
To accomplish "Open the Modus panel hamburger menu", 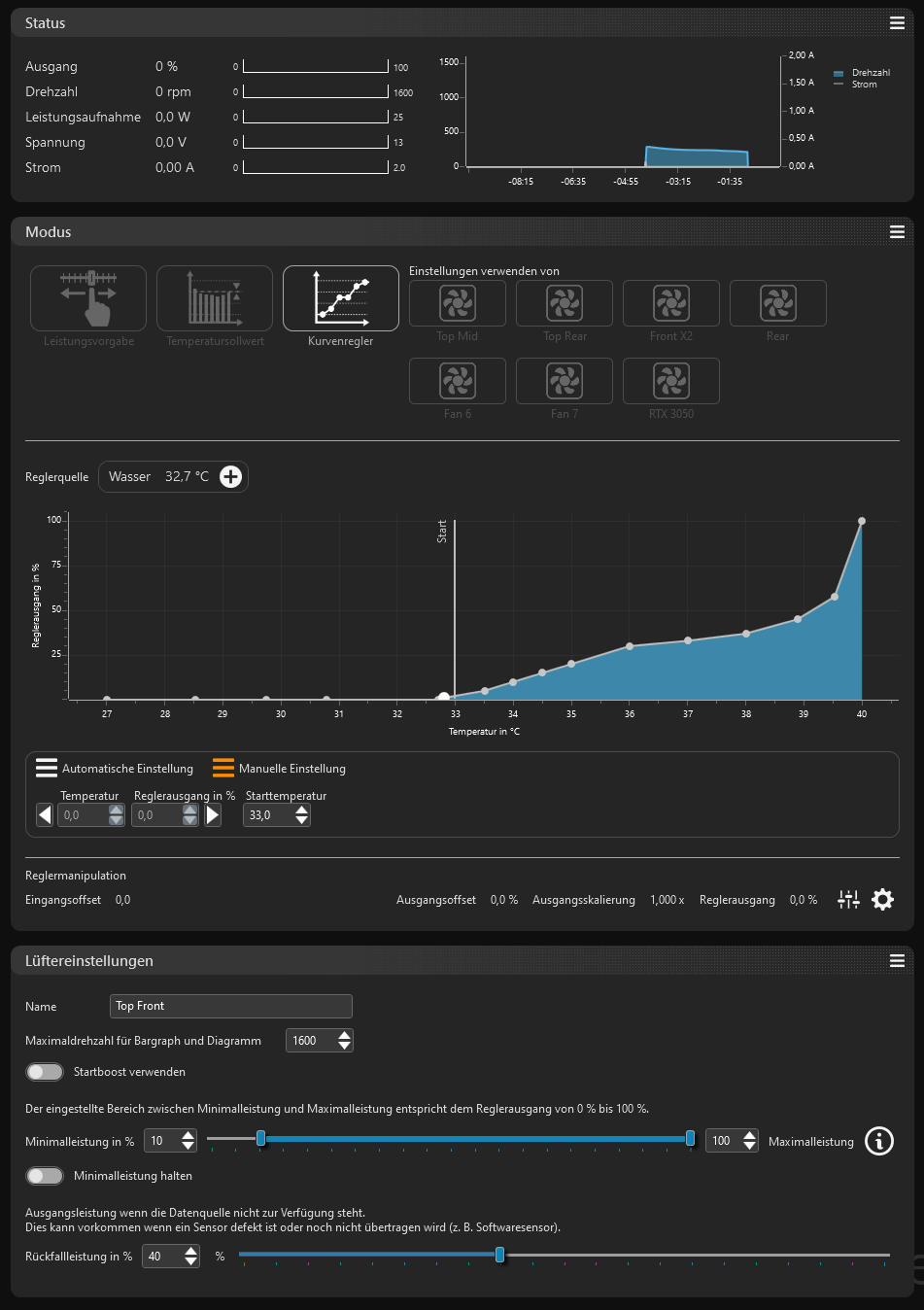I will pos(897,232).
